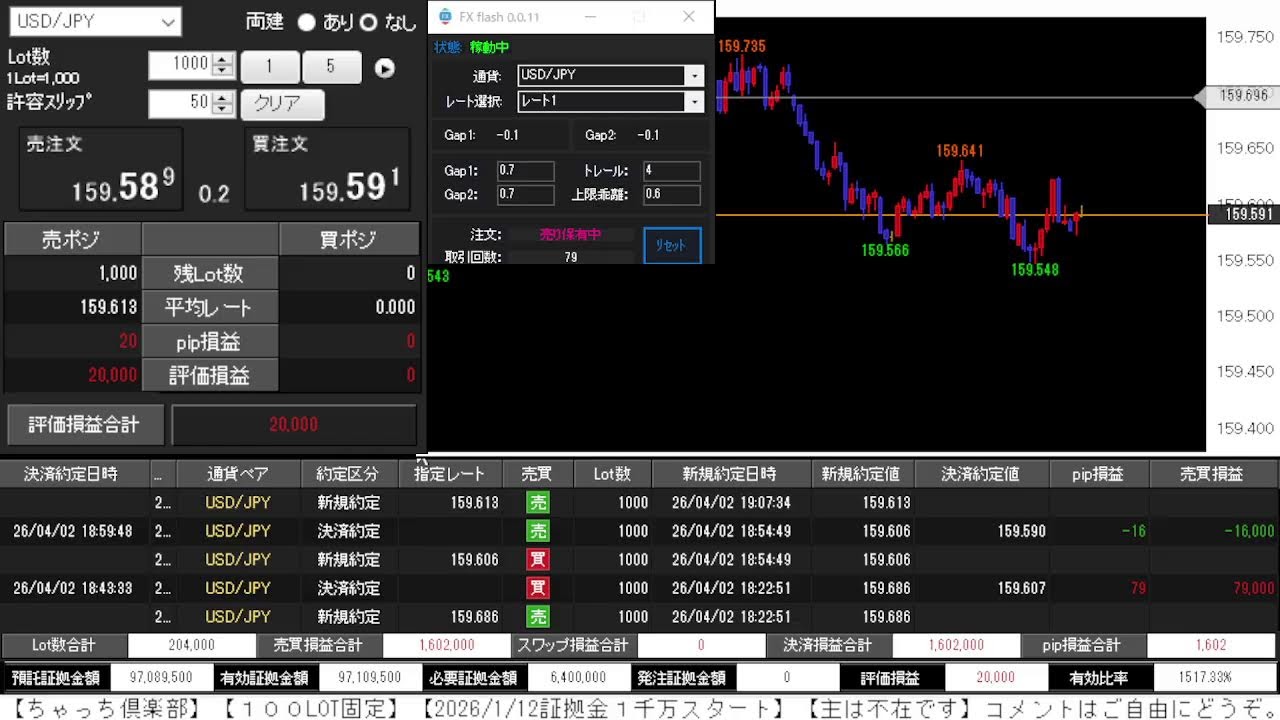Click the リセット button in FX flash
Viewport: 1280px width, 720px height.
[672, 245]
